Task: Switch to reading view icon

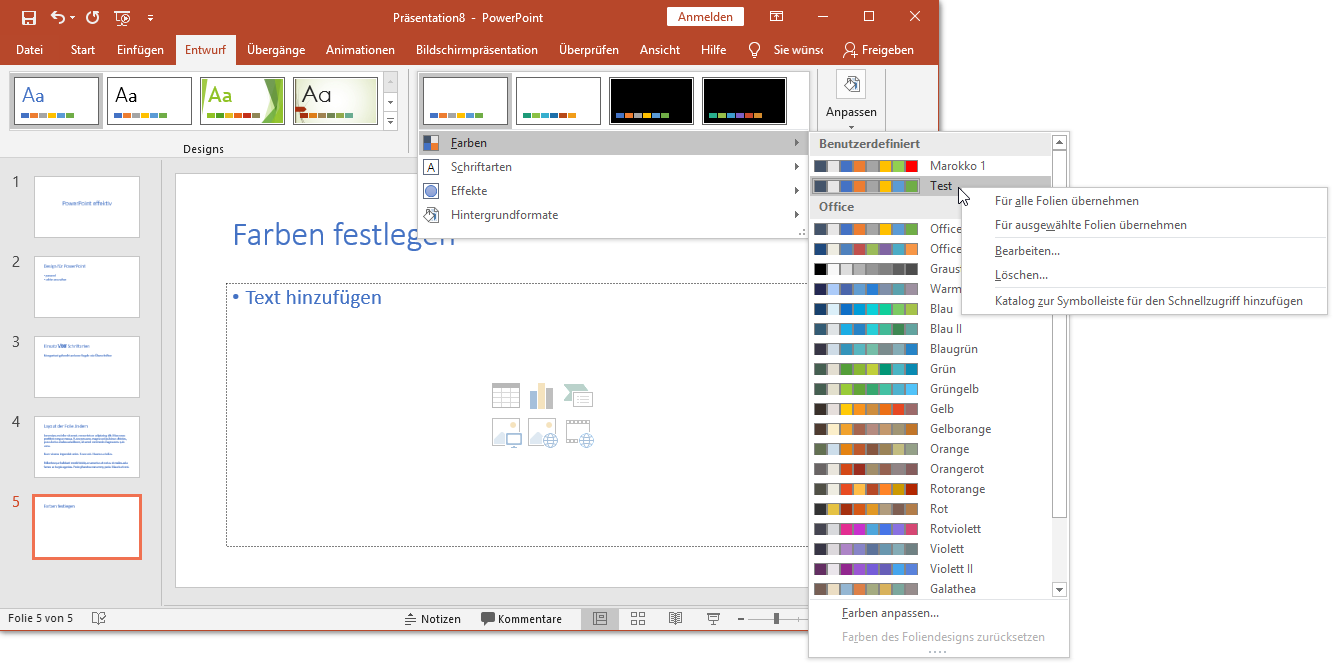Action: pos(675,619)
